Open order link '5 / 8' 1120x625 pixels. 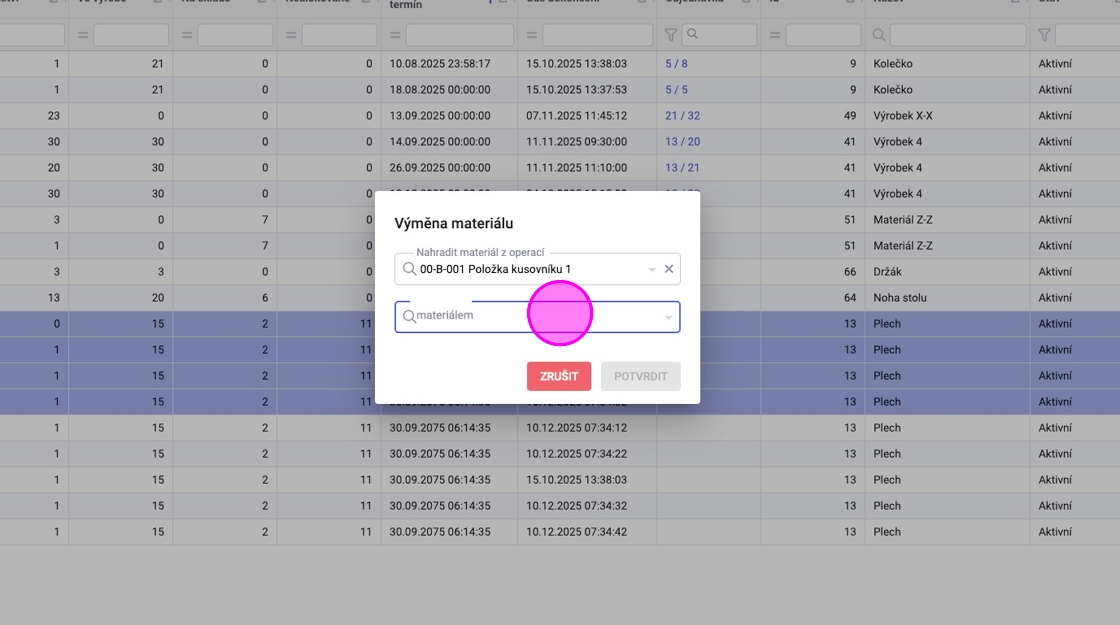click(x=676, y=64)
